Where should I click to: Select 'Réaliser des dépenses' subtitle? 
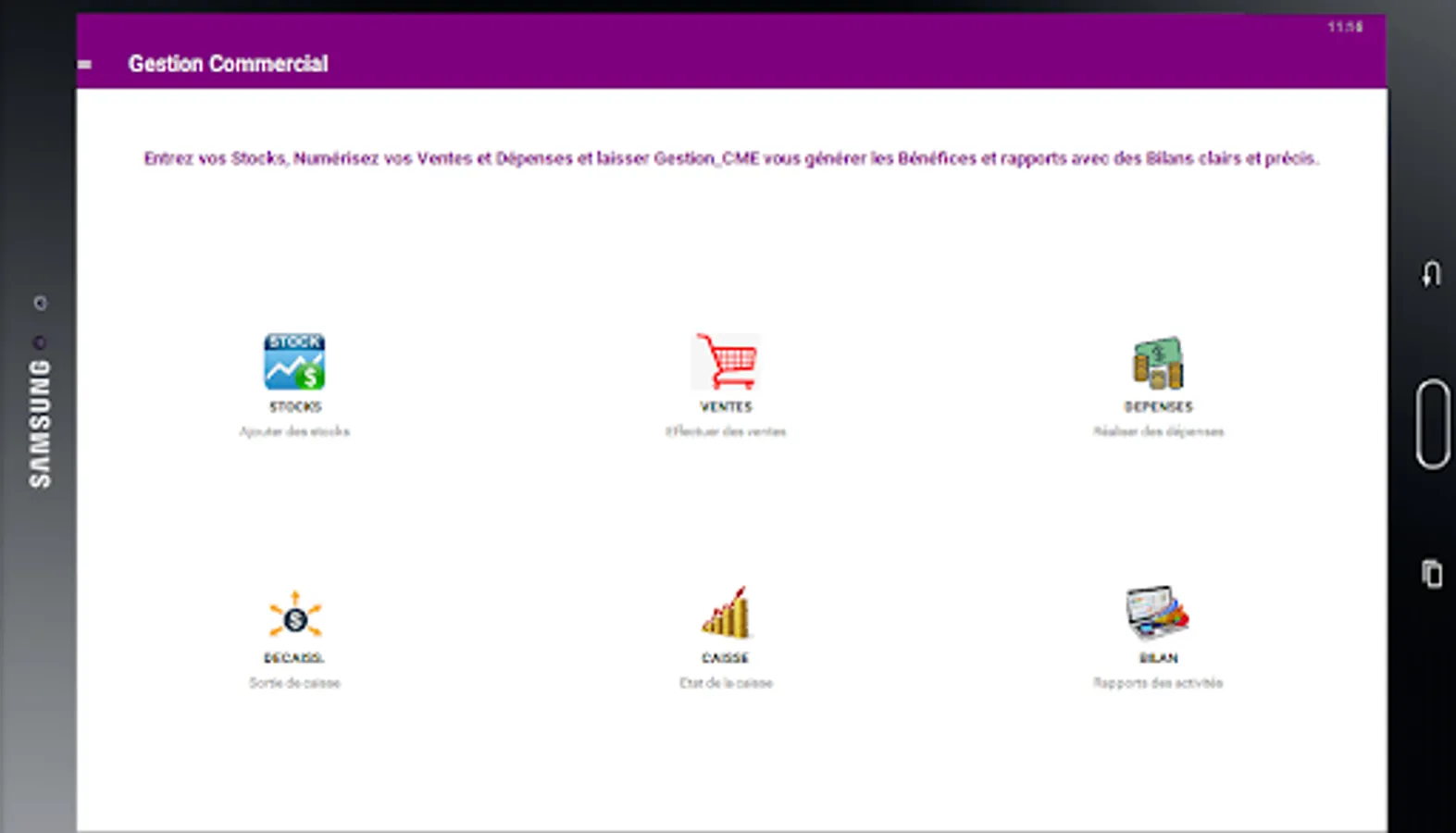pyautogui.click(x=1158, y=431)
